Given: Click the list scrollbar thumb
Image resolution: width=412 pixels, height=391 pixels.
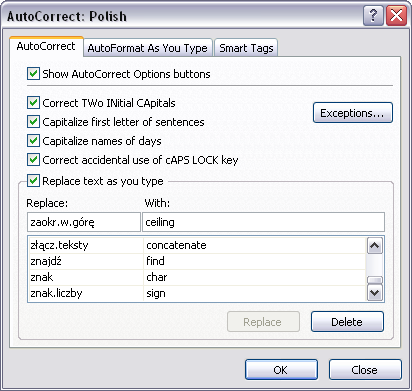Looking at the screenshot, I should click(375, 280).
